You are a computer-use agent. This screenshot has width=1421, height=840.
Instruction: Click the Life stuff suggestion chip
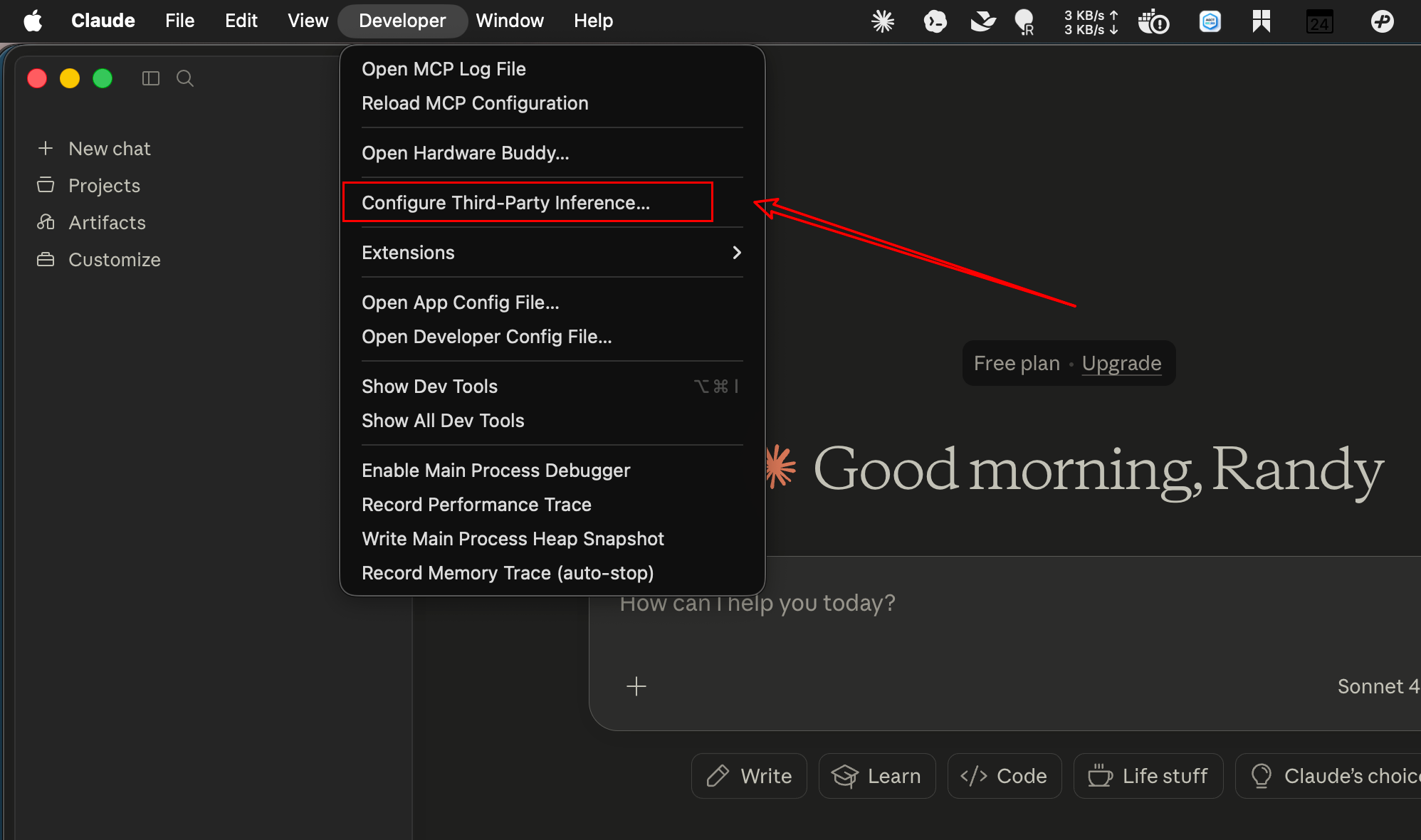(1148, 776)
